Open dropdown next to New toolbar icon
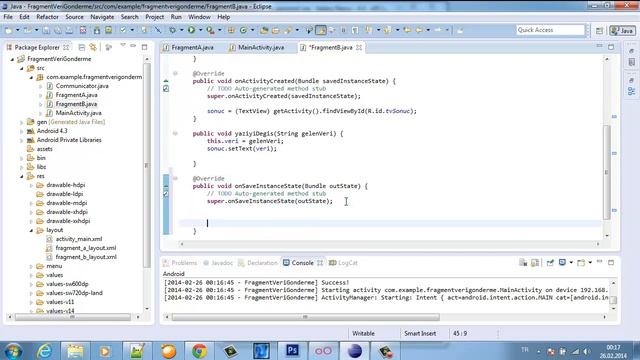This screenshot has width=640, height=360. (18, 30)
